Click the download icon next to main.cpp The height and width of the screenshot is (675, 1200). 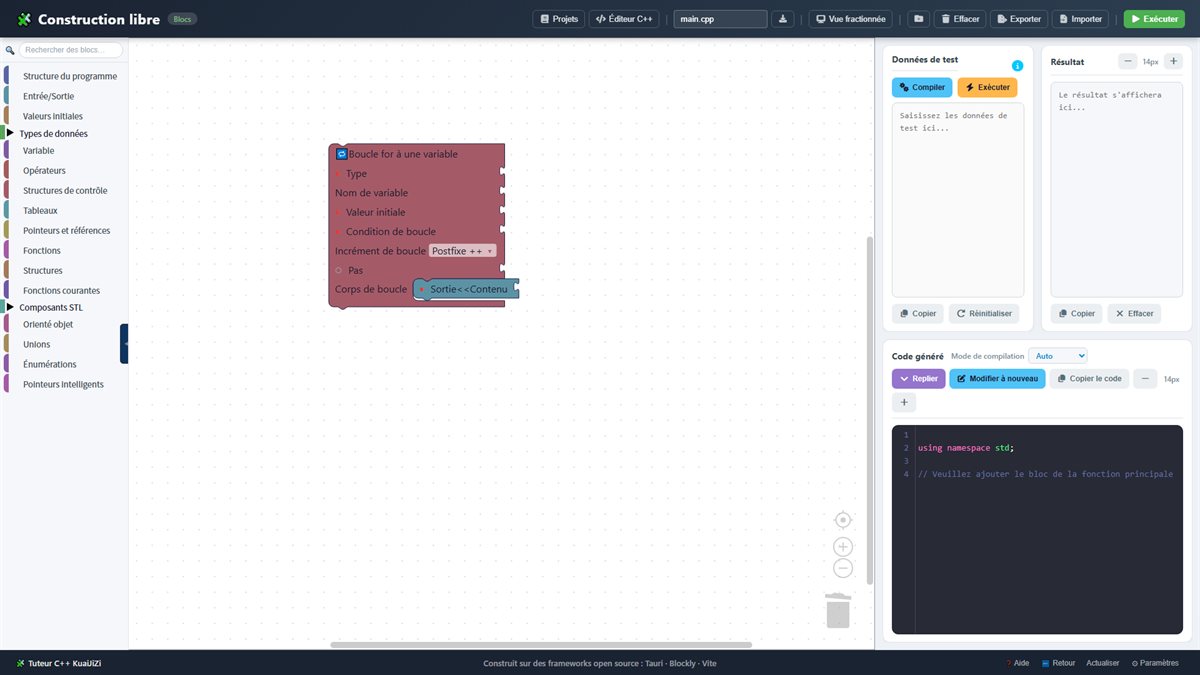[x=783, y=19]
